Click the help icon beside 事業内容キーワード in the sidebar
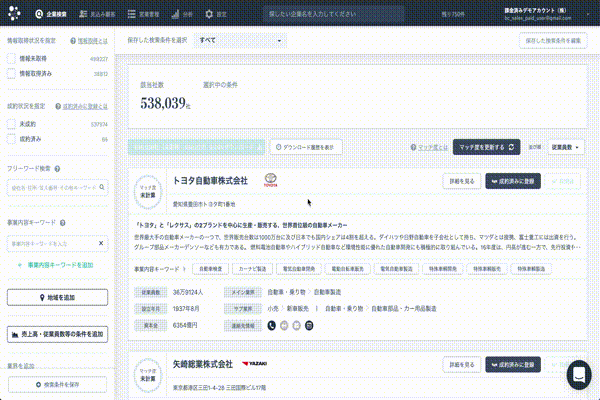 click(63, 222)
